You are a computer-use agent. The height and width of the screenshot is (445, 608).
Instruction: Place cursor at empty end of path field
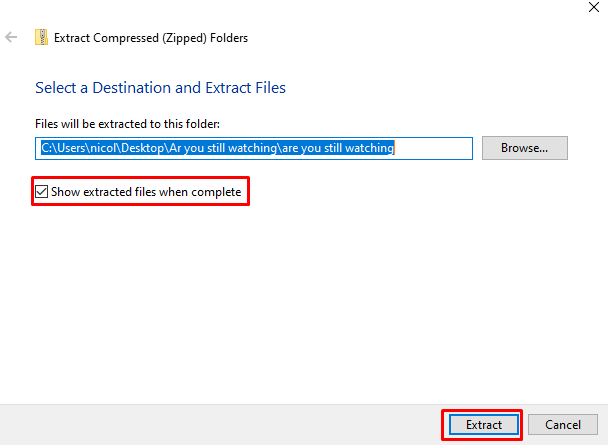[x=435, y=148]
